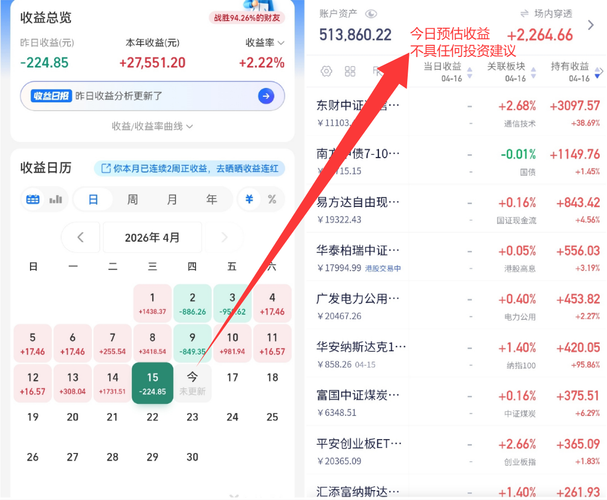This screenshot has height=500, width=607.
Task: Switch to bar chart view icon
Action: click(x=55, y=199)
